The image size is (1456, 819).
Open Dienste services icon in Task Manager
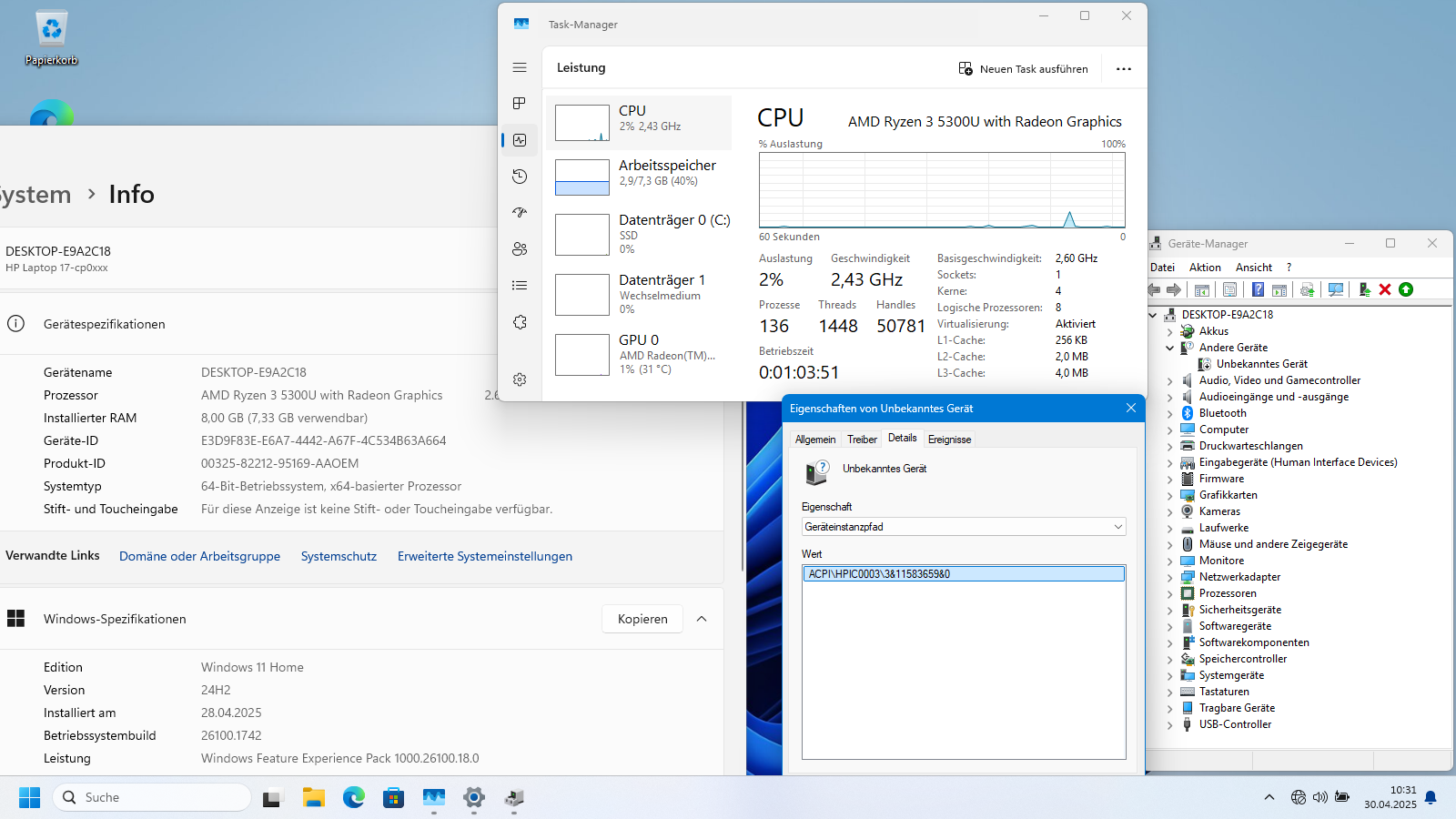pyautogui.click(x=520, y=322)
